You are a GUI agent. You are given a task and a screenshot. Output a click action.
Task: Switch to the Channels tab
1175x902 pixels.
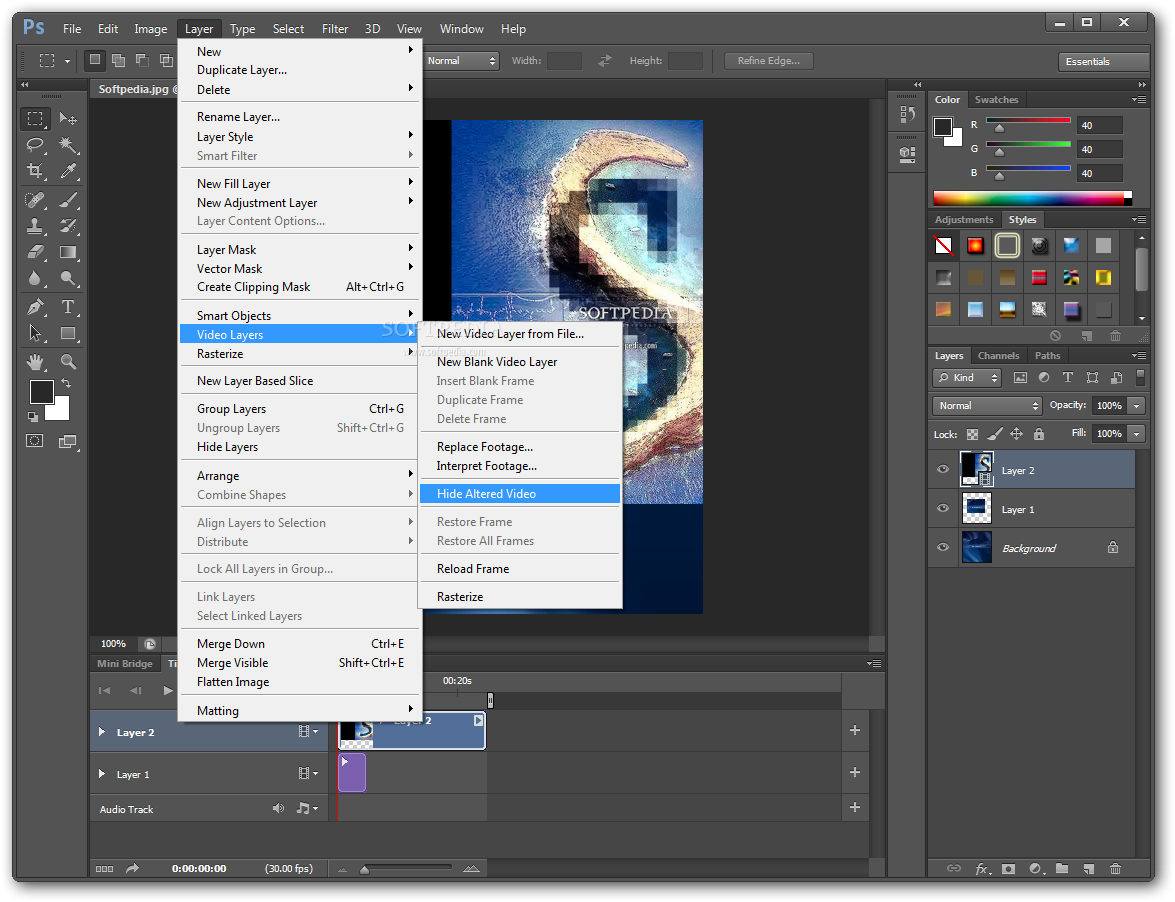(x=998, y=356)
